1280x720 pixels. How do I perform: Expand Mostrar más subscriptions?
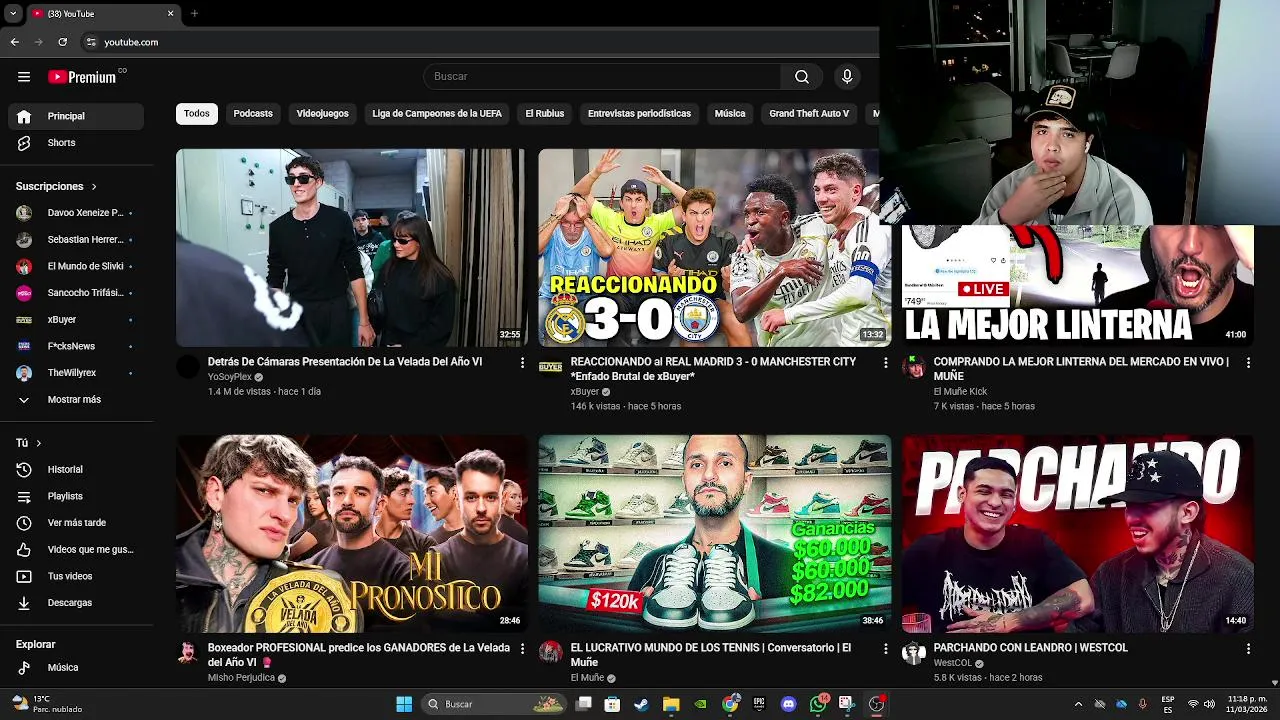click(76, 400)
